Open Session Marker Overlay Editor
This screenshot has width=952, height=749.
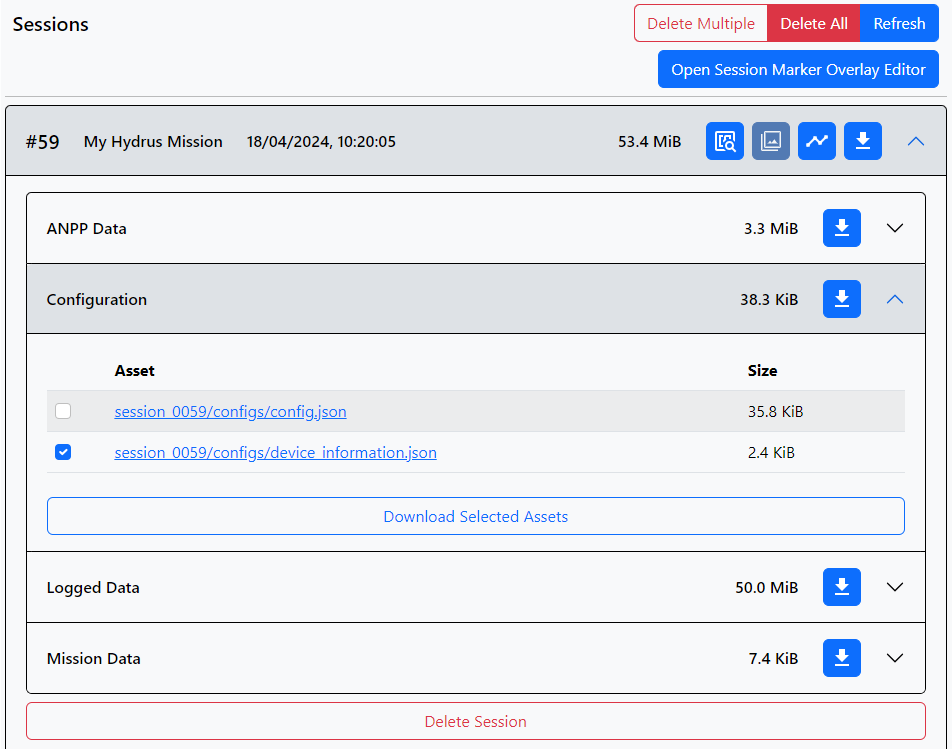pos(798,70)
